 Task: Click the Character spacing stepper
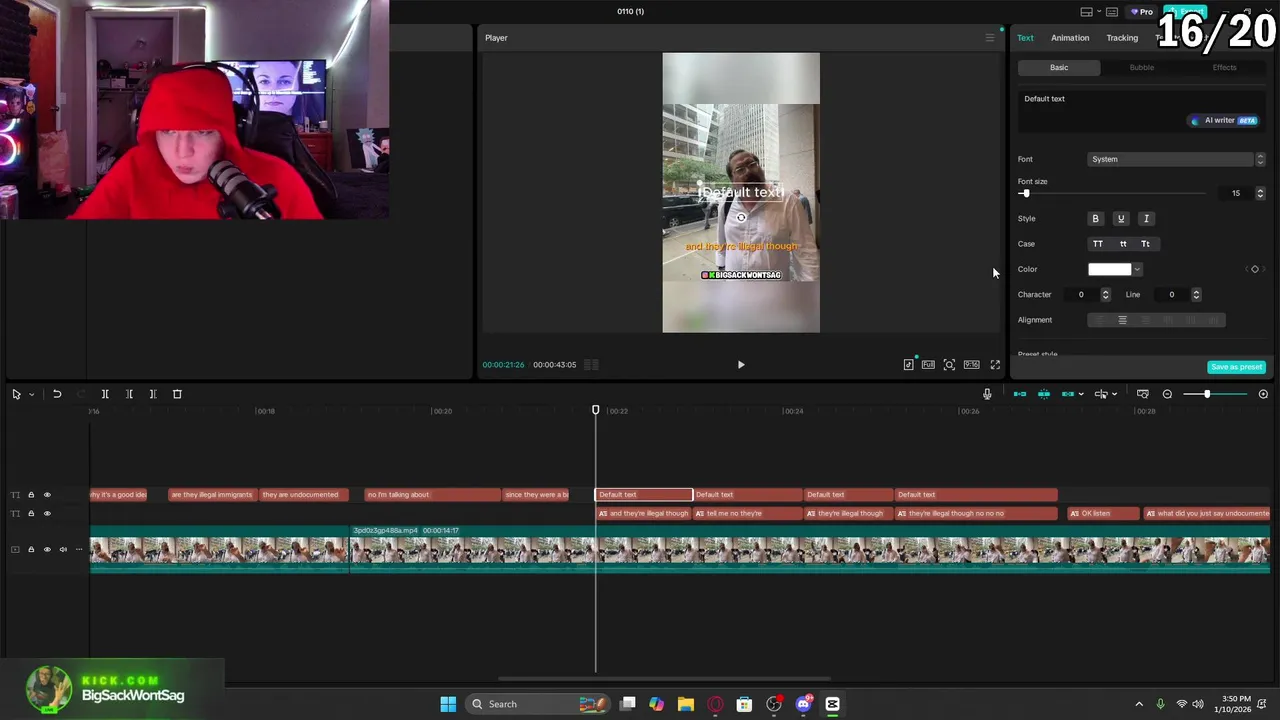[x=1105, y=295]
